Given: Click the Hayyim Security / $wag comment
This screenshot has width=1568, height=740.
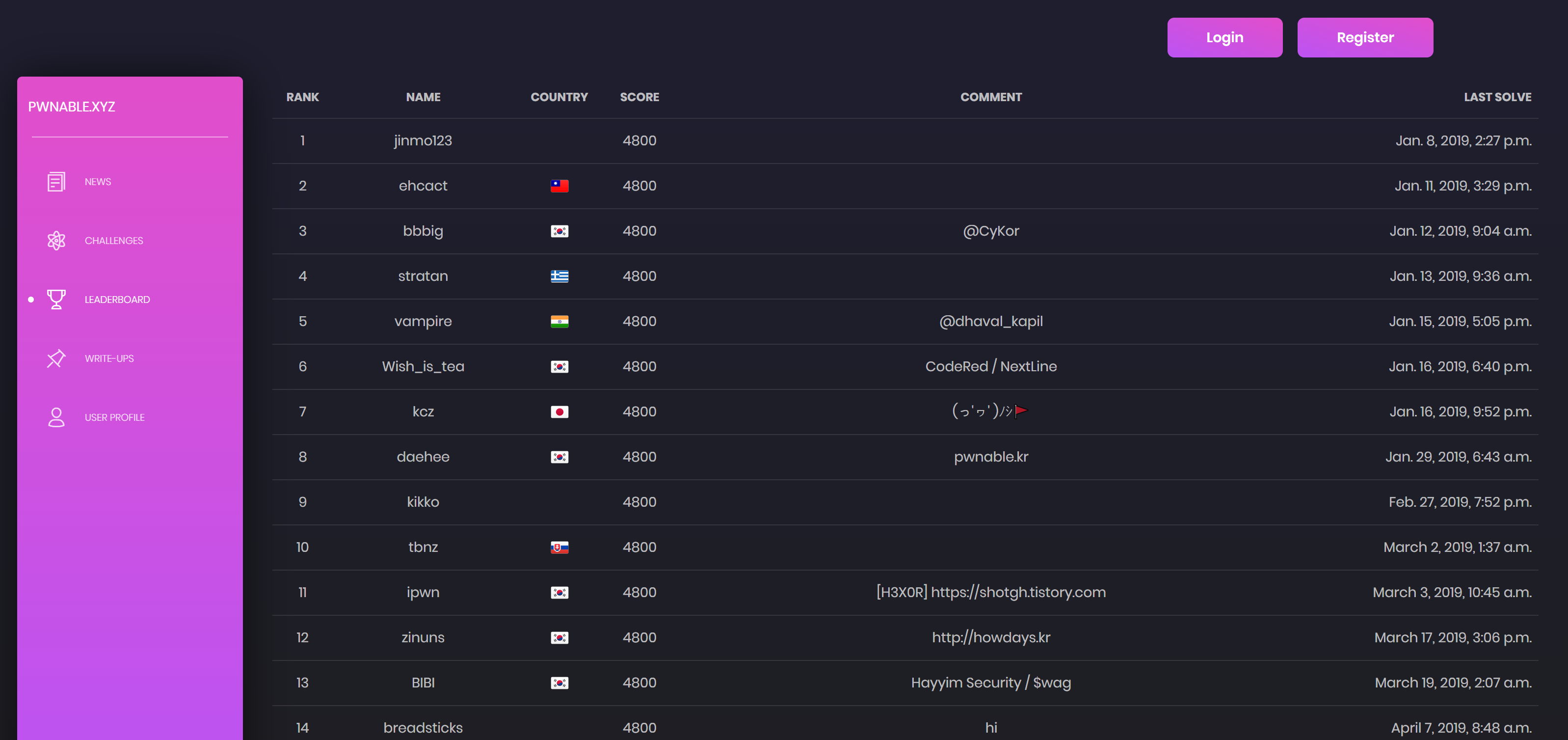Looking at the screenshot, I should [991, 683].
